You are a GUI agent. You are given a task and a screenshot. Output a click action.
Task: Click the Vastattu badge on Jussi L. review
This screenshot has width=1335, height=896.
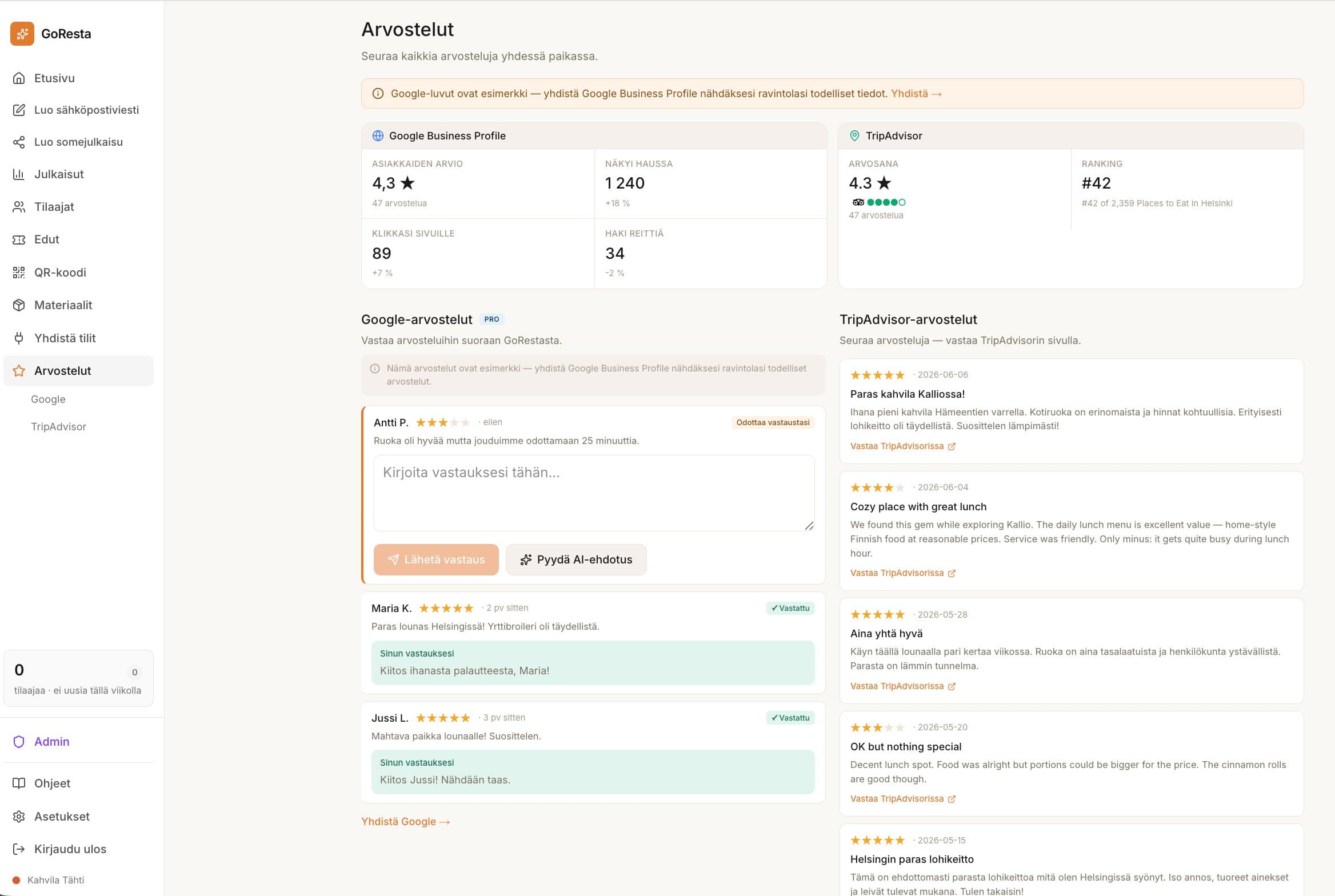[x=790, y=718]
